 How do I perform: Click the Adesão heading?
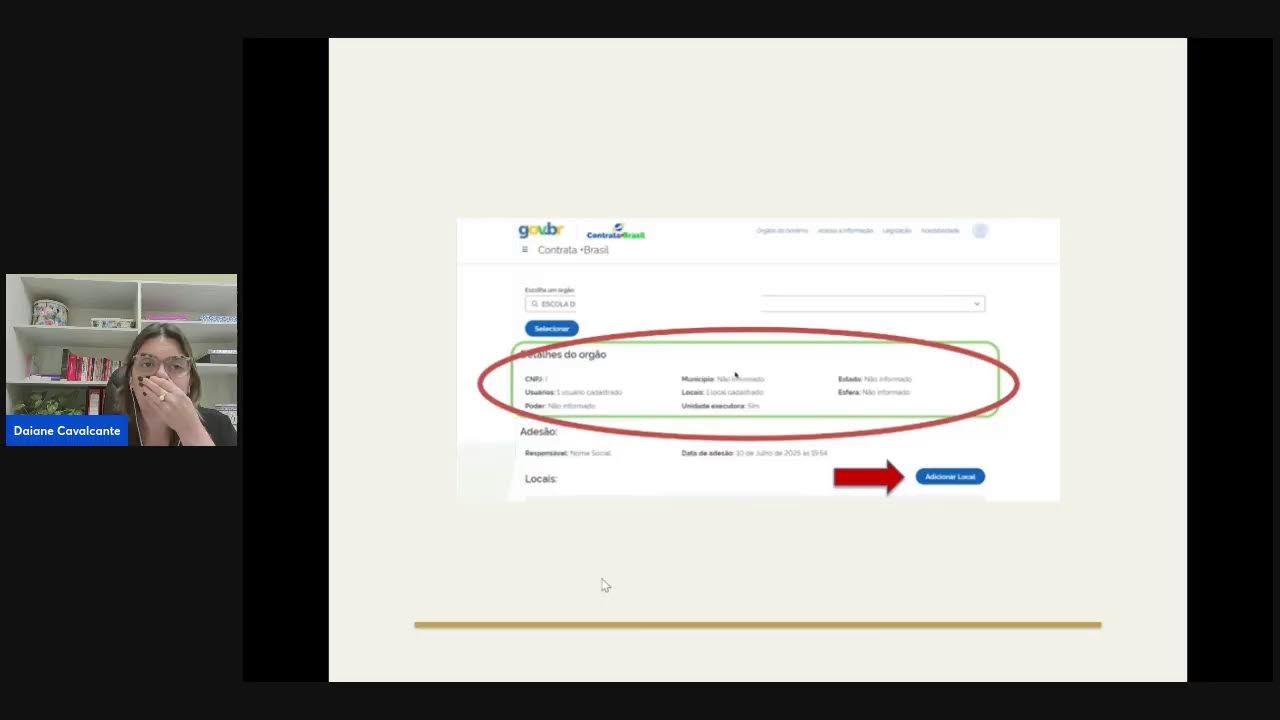538,432
